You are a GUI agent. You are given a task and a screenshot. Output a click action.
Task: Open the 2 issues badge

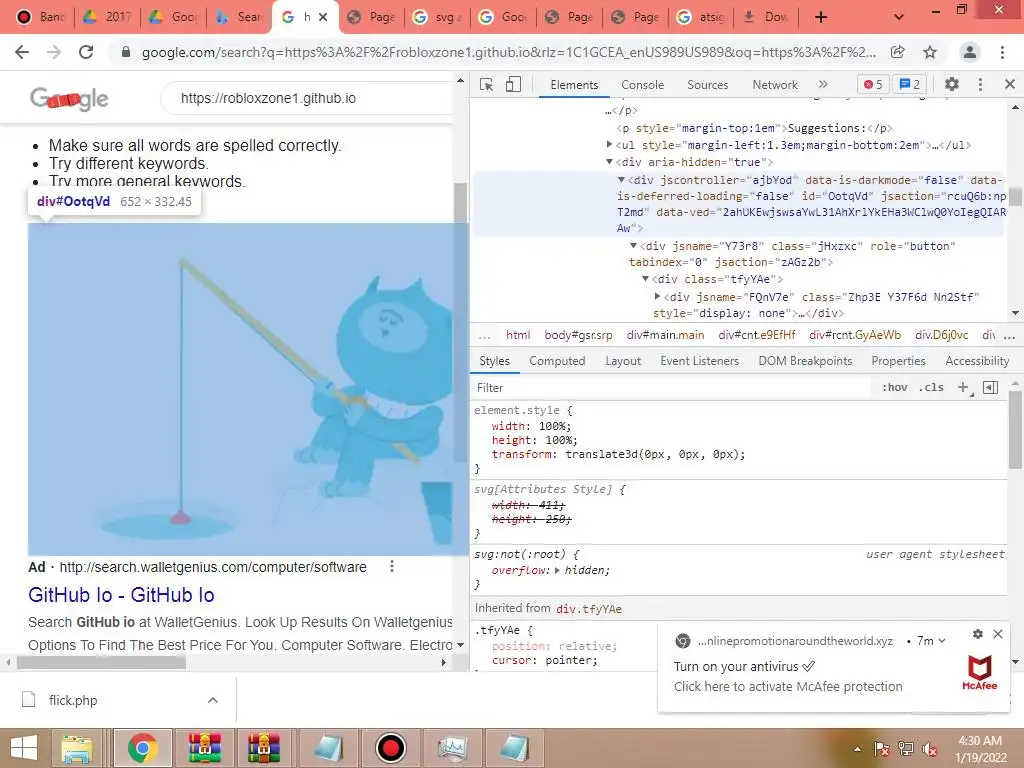[910, 84]
